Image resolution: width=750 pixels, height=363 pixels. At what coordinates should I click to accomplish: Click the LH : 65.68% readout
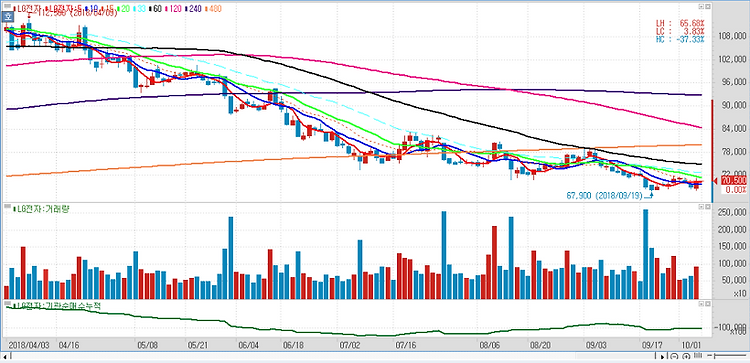(680, 22)
